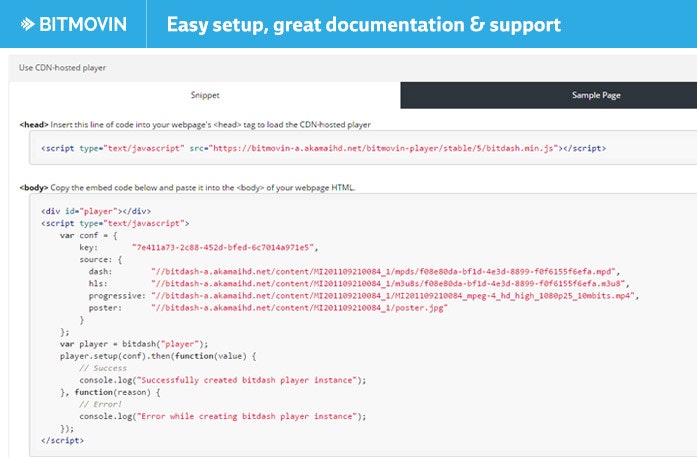
Task: Click the closing </script> tag line
Action: tap(62, 441)
